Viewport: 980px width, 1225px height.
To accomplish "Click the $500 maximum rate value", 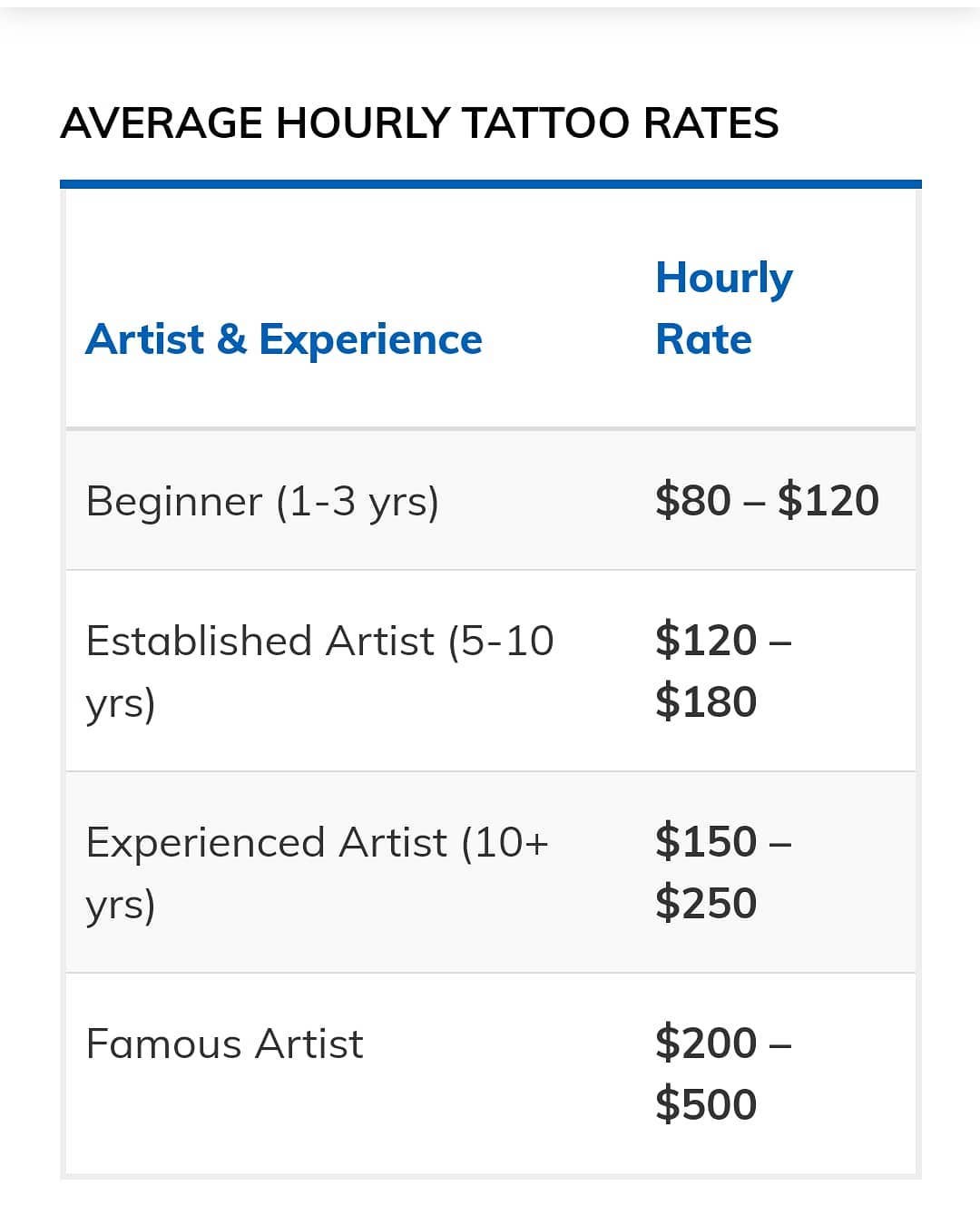I will click(x=706, y=1104).
